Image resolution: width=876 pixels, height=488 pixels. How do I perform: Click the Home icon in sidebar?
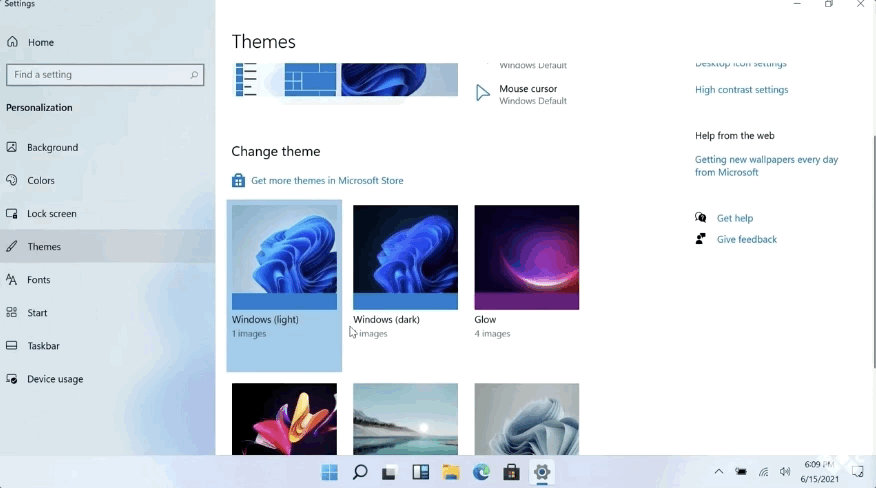(12, 42)
